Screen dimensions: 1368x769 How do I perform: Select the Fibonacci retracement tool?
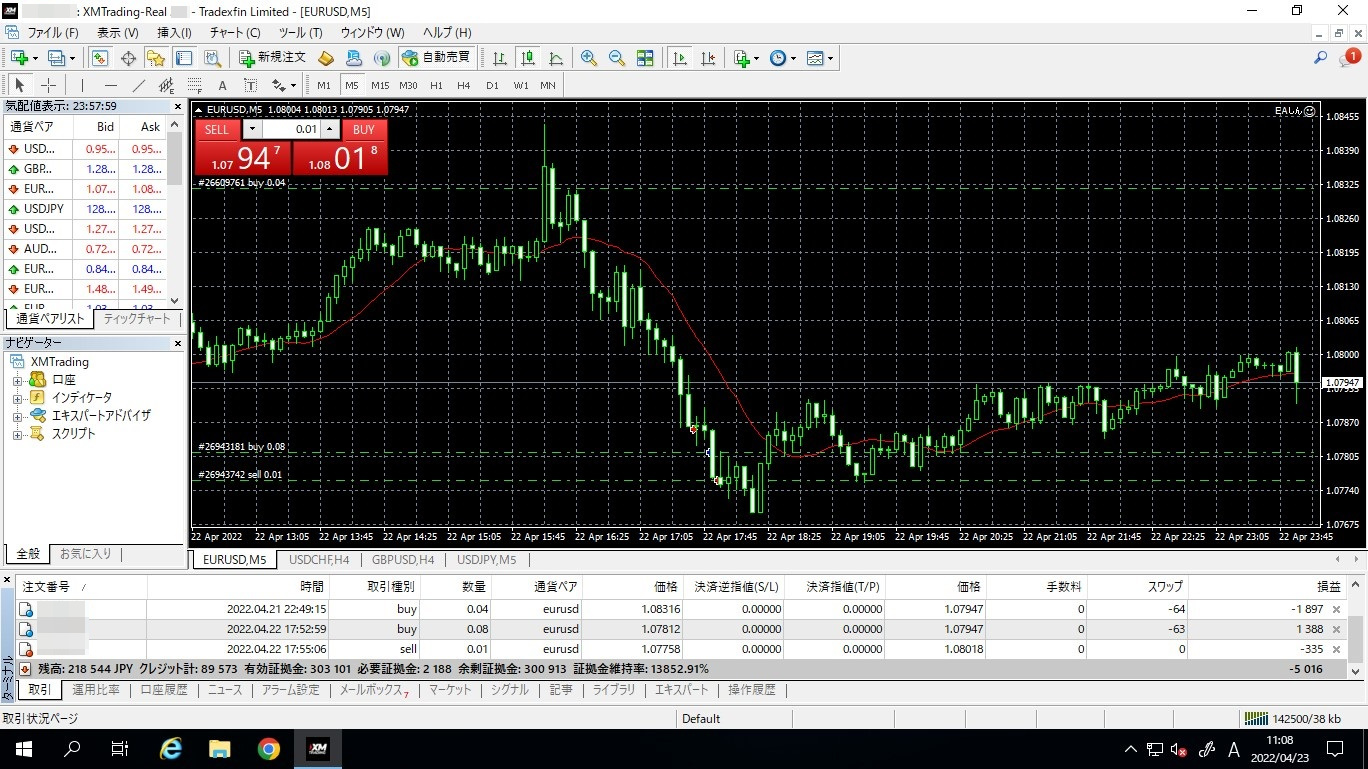(x=194, y=85)
